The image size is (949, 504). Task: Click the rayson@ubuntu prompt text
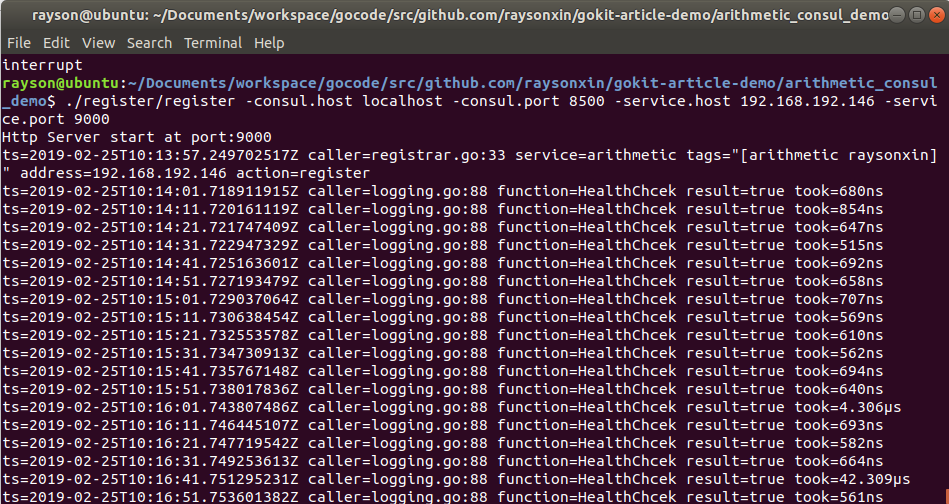pos(61,83)
